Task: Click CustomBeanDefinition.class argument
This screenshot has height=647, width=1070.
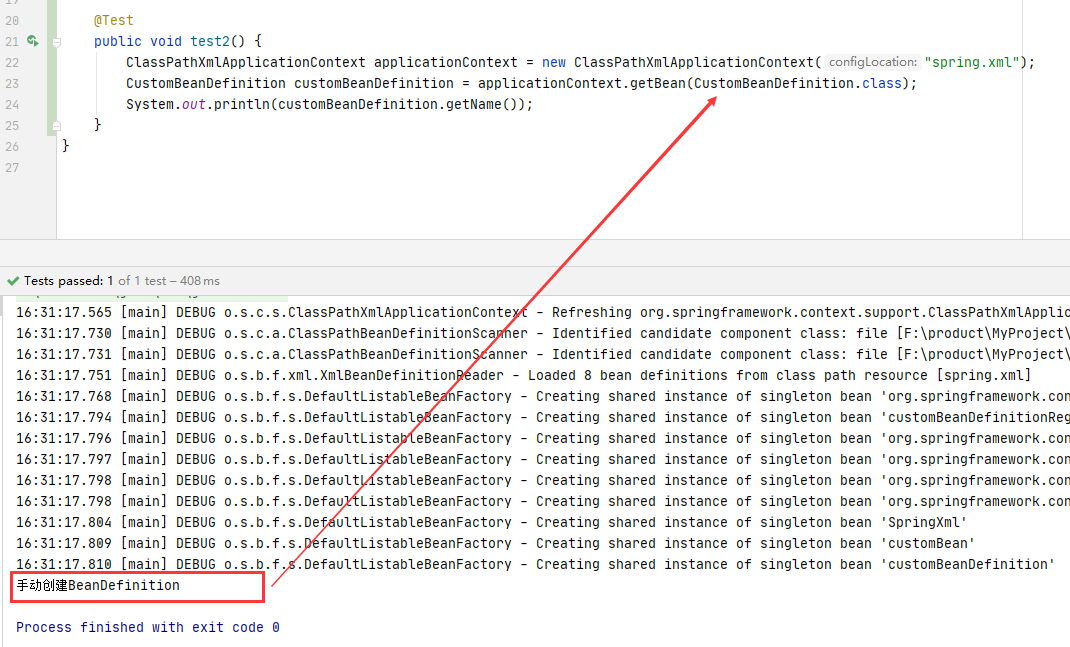Action: (798, 83)
